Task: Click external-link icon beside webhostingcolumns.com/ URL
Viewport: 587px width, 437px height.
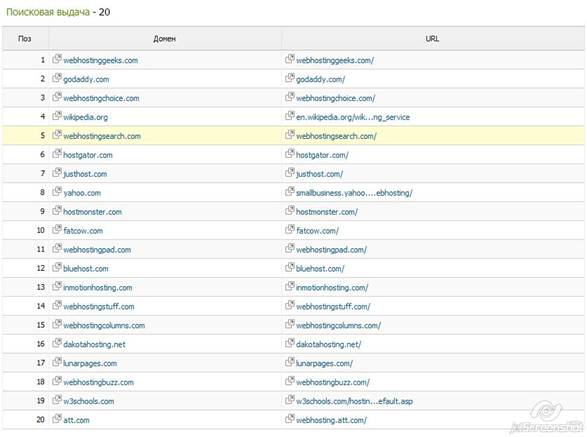Action: point(289,324)
